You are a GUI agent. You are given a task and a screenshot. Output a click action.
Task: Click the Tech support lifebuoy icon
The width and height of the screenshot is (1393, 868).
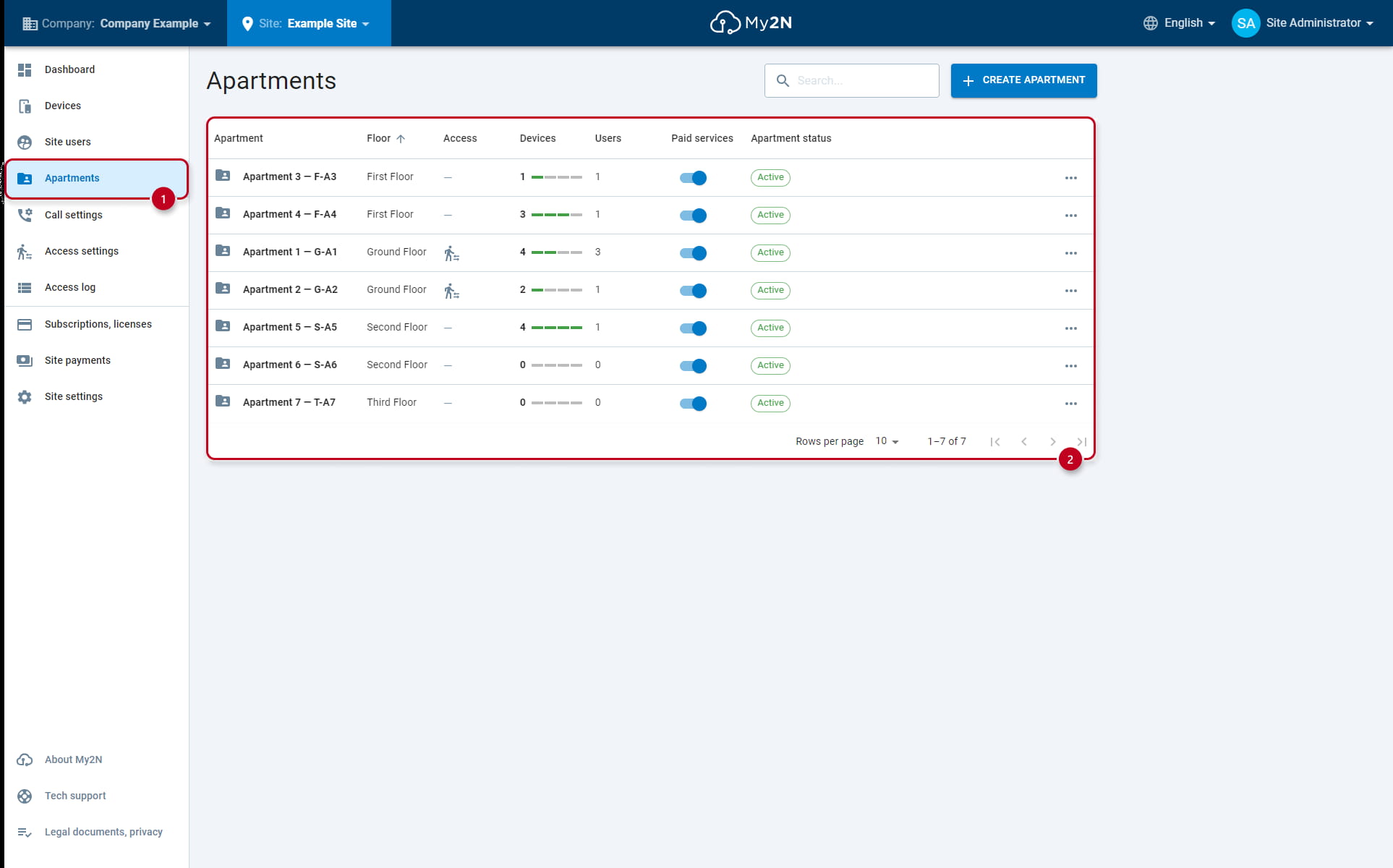(x=25, y=796)
